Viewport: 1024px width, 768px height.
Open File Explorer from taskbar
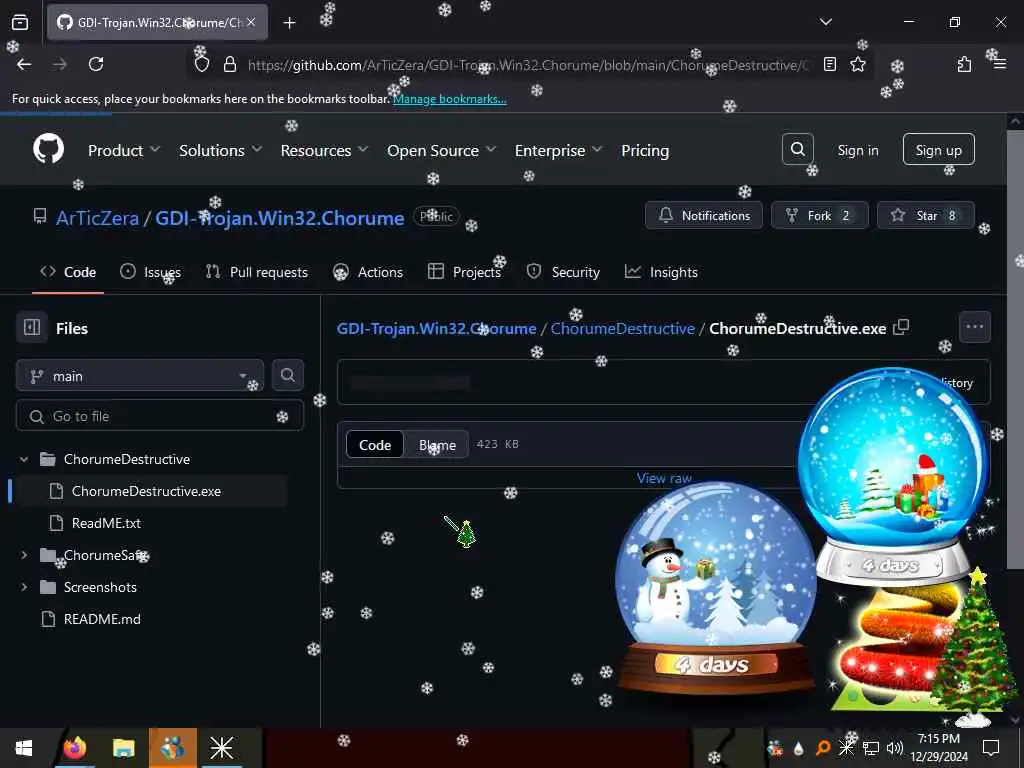[x=123, y=748]
